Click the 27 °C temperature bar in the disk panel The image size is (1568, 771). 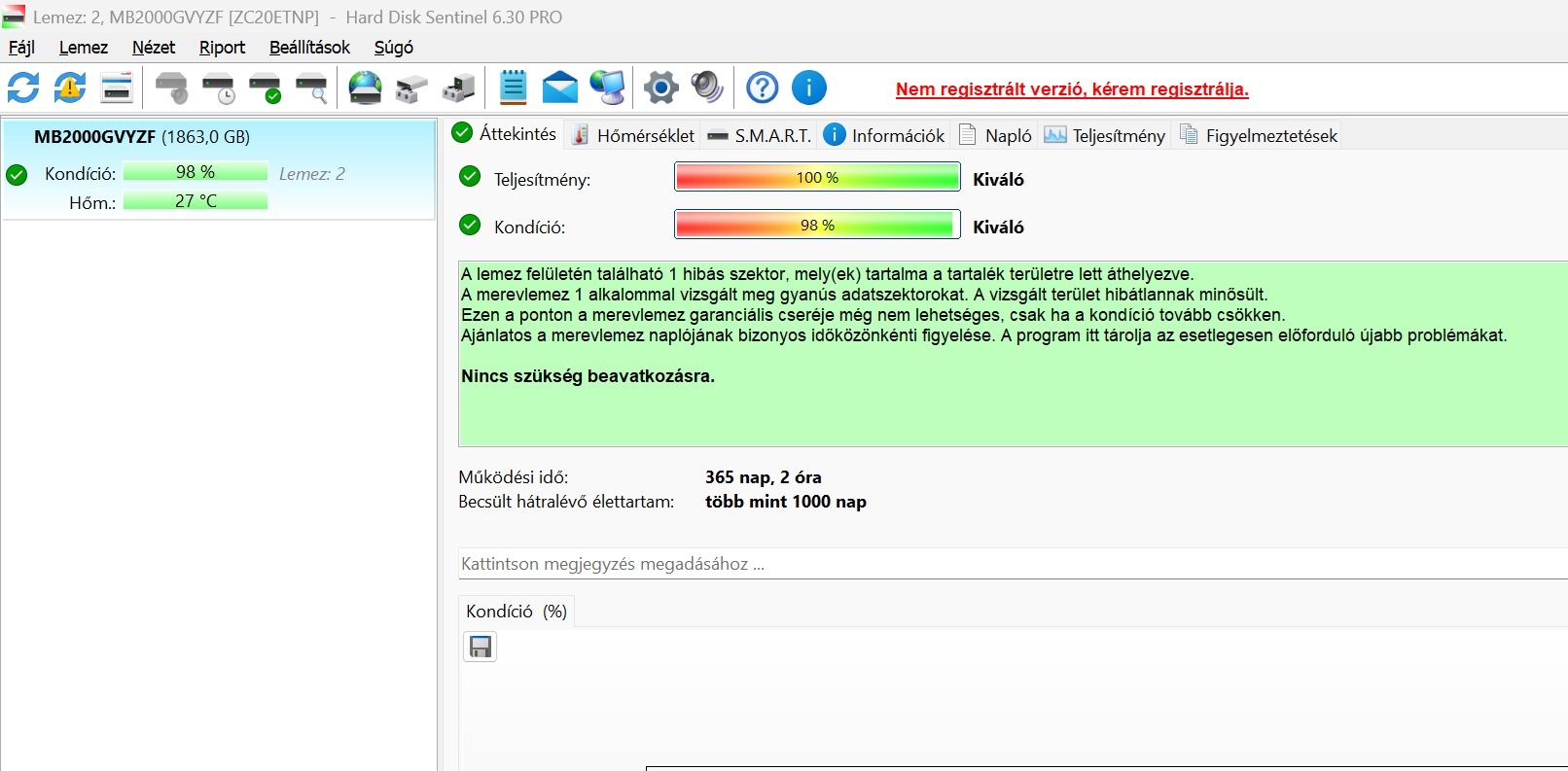click(196, 201)
